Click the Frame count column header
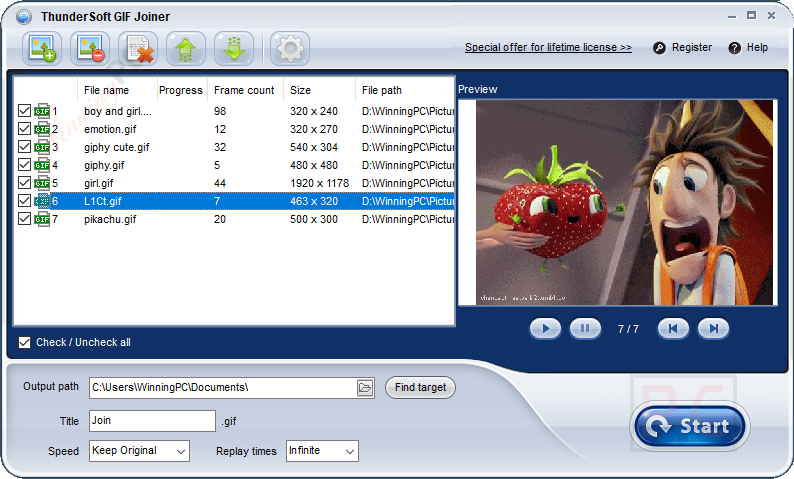This screenshot has width=794, height=479. [244, 90]
